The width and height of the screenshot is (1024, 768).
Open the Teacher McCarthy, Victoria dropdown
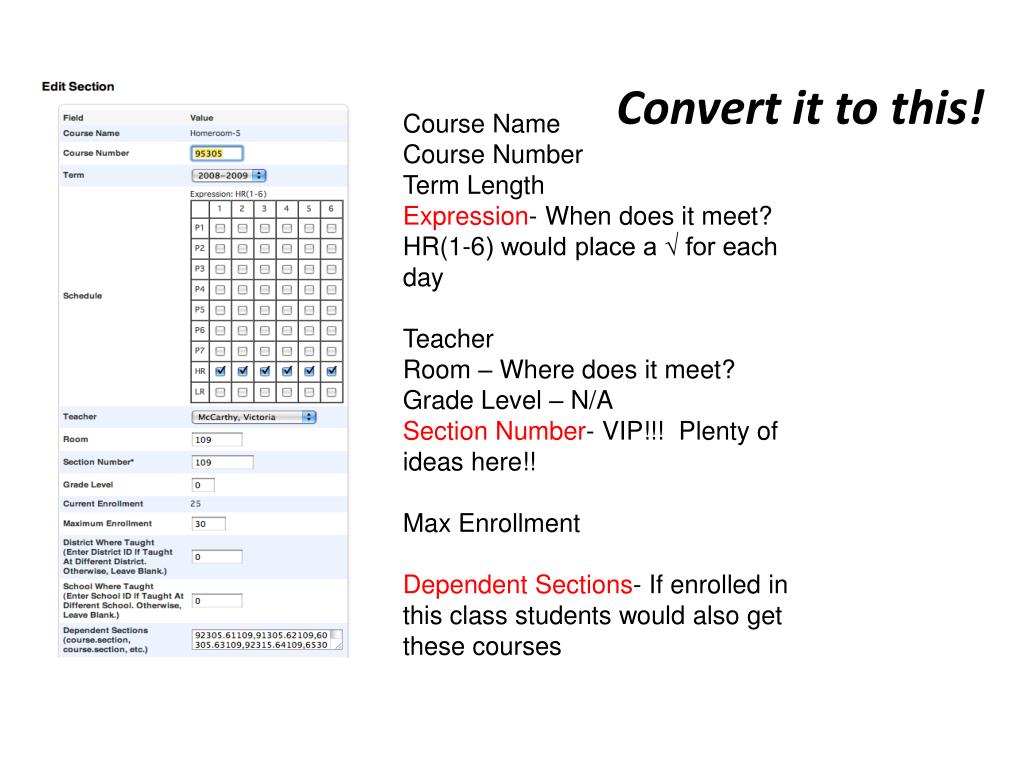(253, 417)
